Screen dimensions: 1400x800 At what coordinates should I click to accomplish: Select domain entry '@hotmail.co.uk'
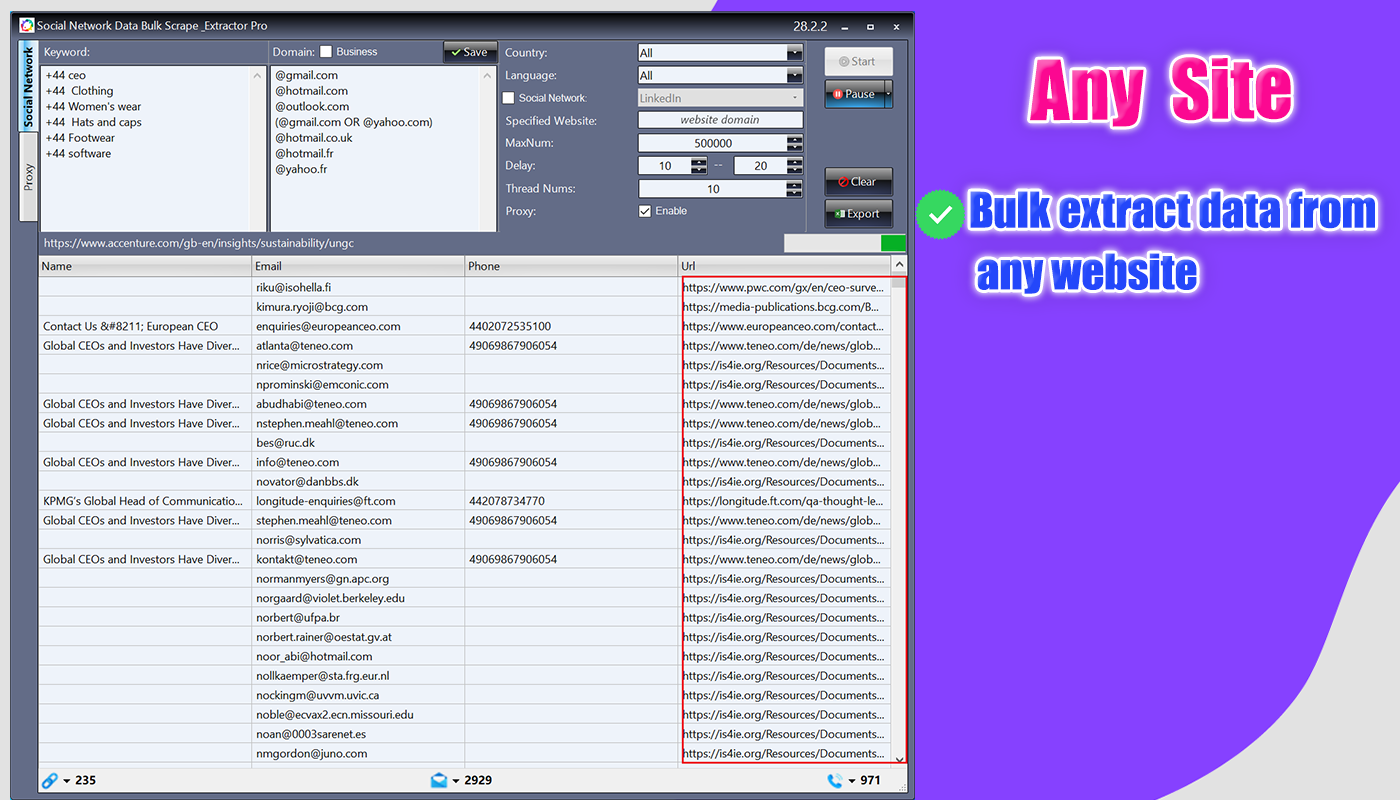[314, 138]
